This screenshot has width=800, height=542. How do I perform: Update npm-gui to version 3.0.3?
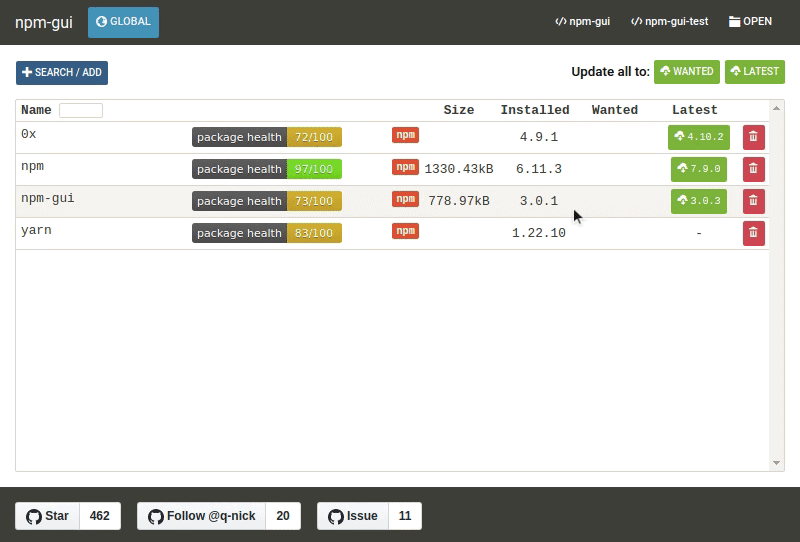[698, 201]
